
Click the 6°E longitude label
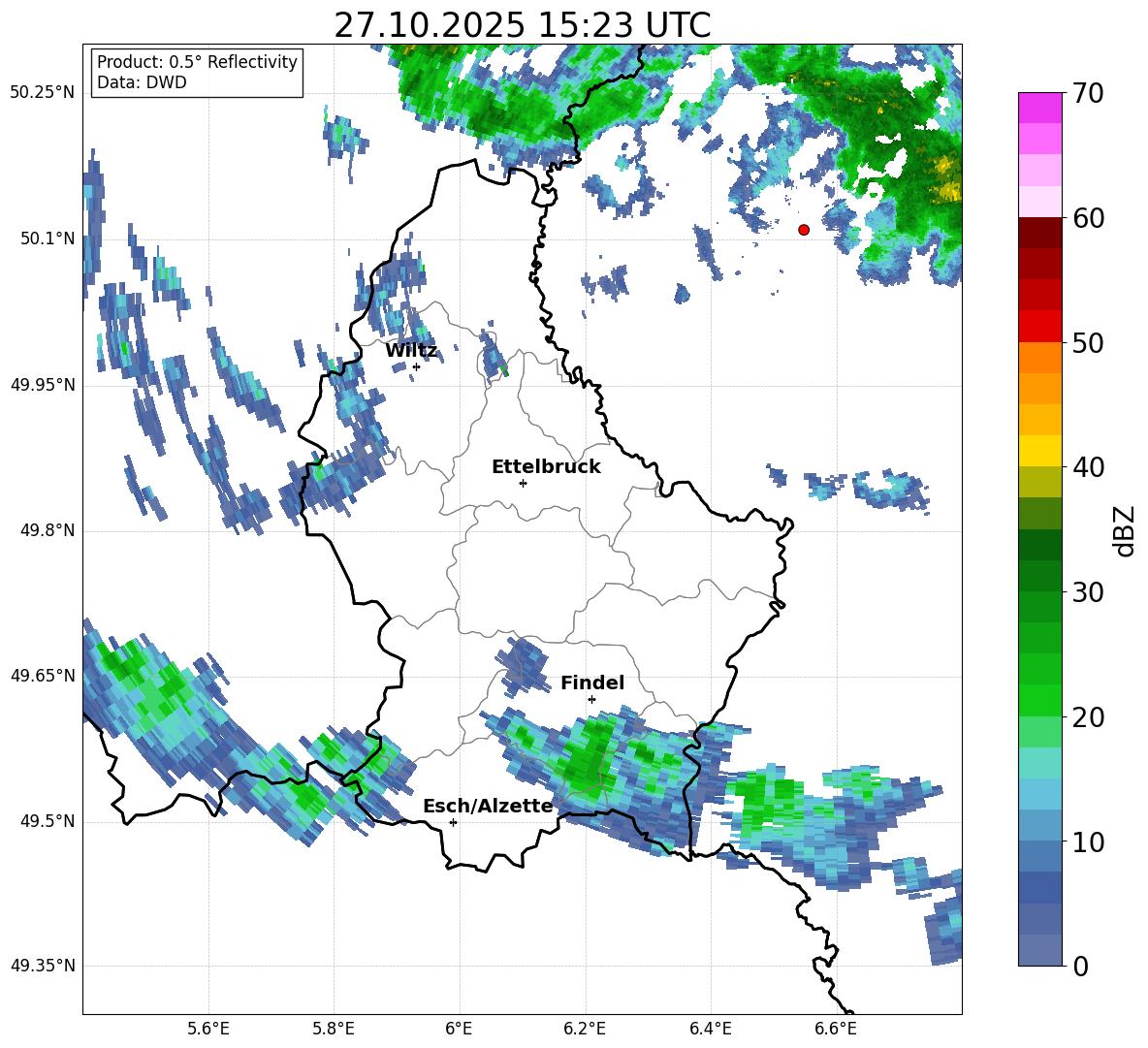(459, 1029)
